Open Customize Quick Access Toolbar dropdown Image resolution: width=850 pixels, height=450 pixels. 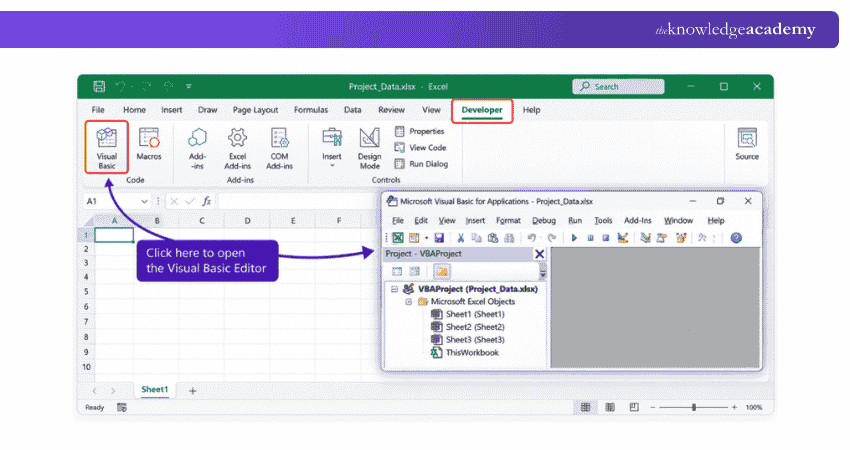pos(189,86)
